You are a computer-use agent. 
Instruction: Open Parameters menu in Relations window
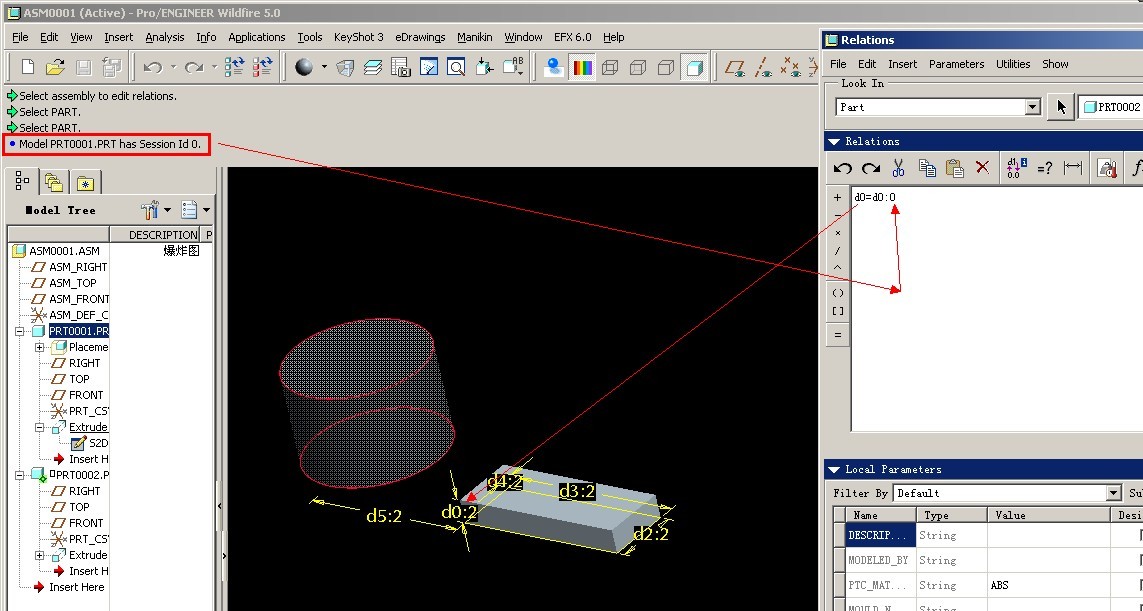coord(956,64)
